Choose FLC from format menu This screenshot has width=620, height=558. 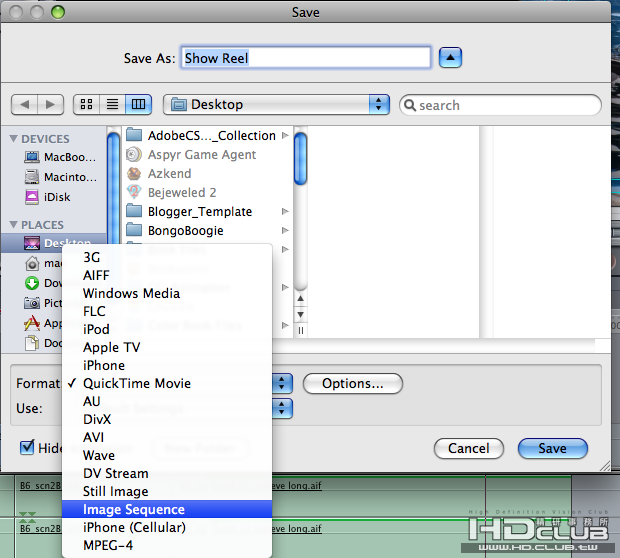tap(167, 311)
